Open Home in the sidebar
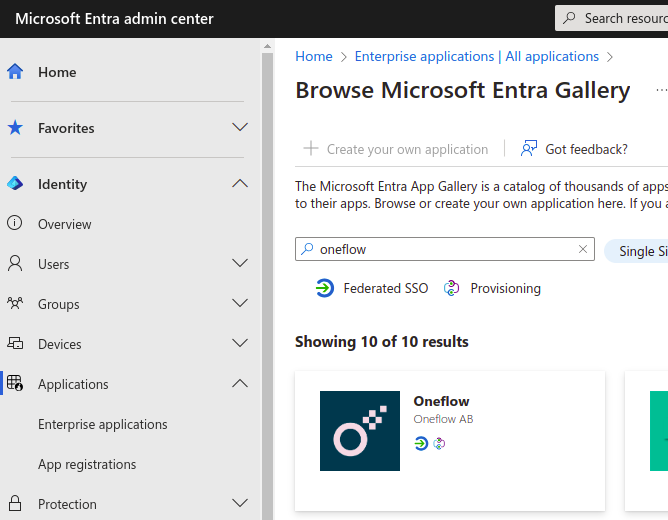The height and width of the screenshot is (520, 668). 57,72
